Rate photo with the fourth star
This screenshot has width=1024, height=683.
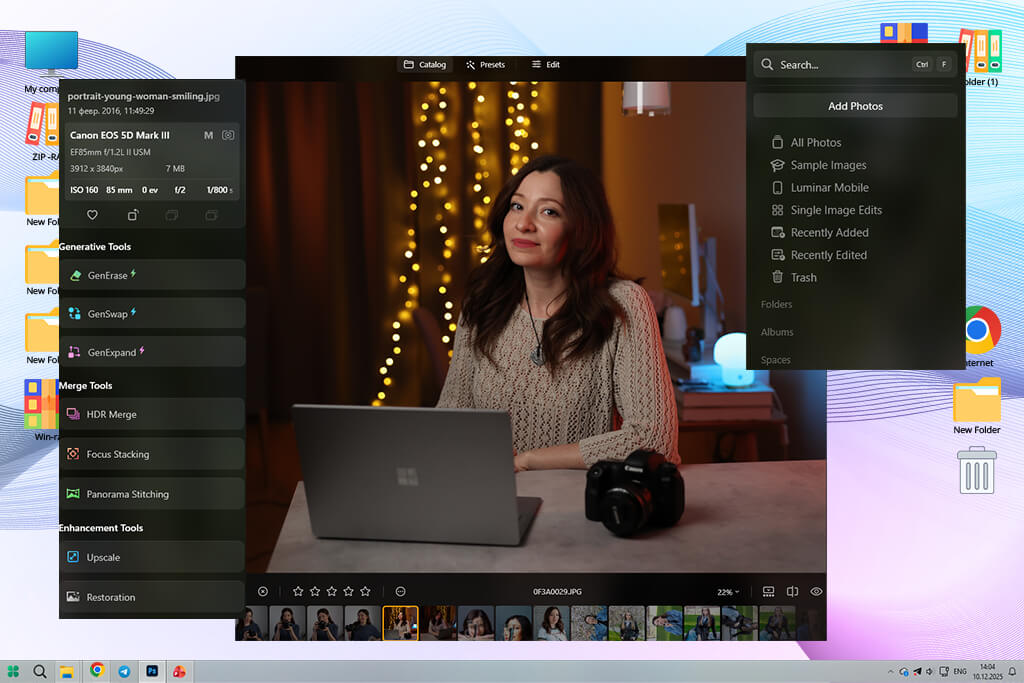(x=348, y=592)
